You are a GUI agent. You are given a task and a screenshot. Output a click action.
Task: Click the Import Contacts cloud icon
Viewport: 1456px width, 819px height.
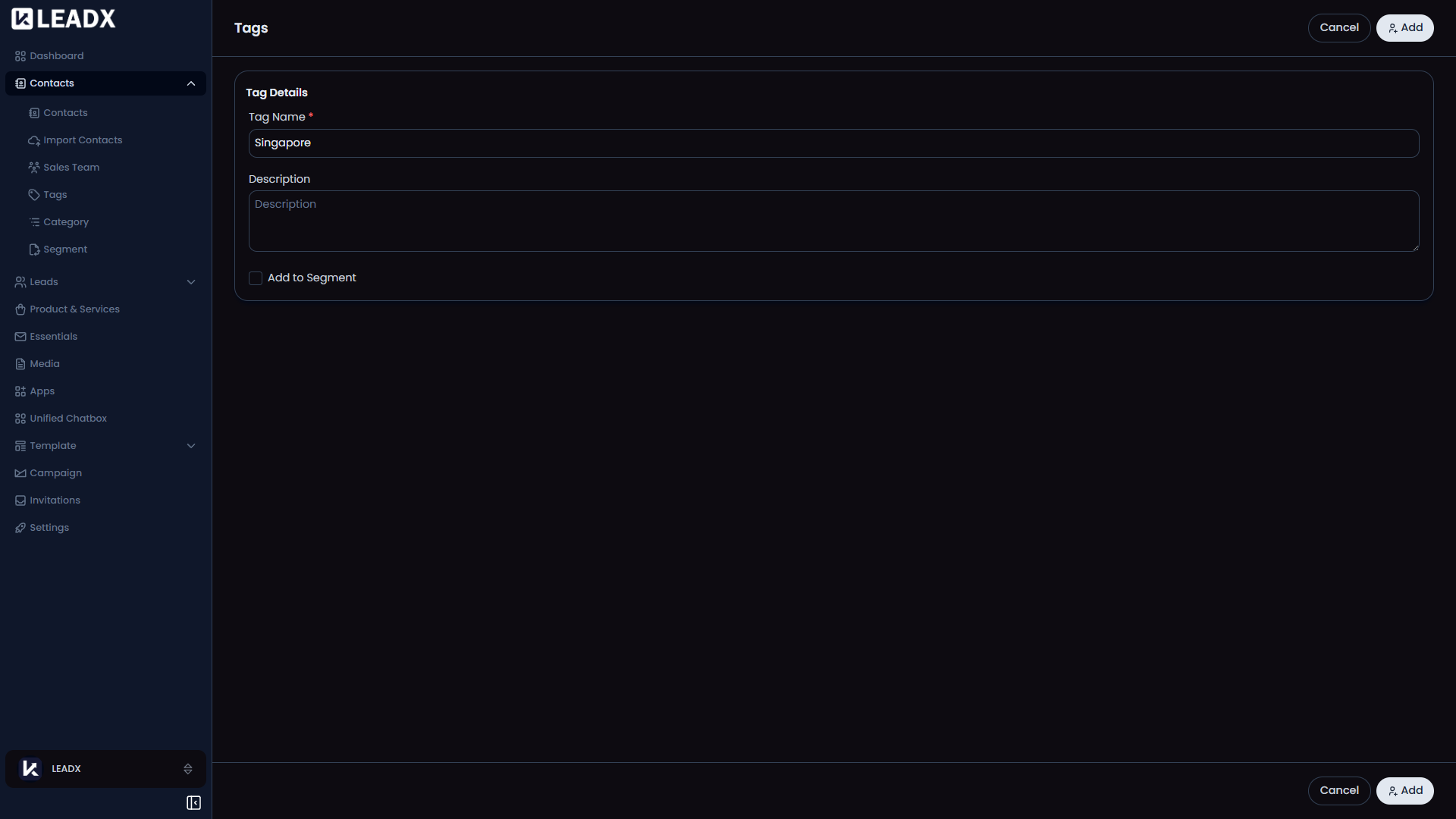pos(34,140)
